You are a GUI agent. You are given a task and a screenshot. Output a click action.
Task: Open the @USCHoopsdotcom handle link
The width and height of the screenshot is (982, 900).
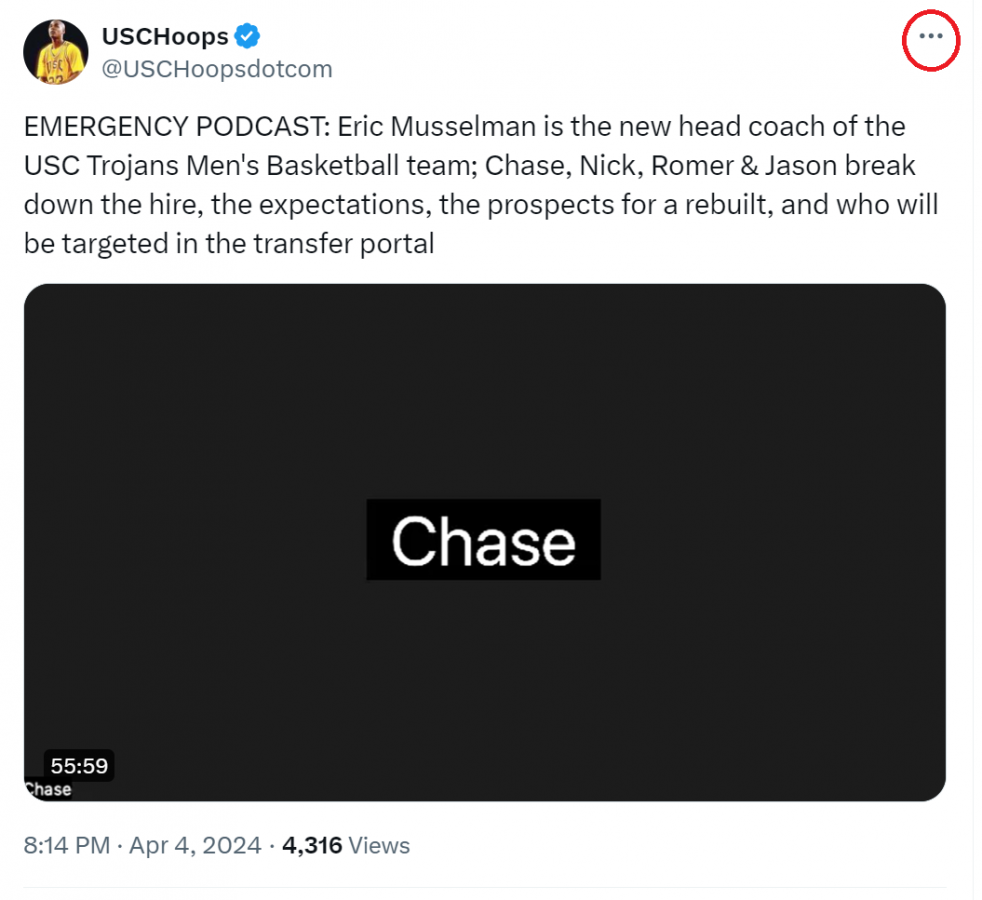217,69
